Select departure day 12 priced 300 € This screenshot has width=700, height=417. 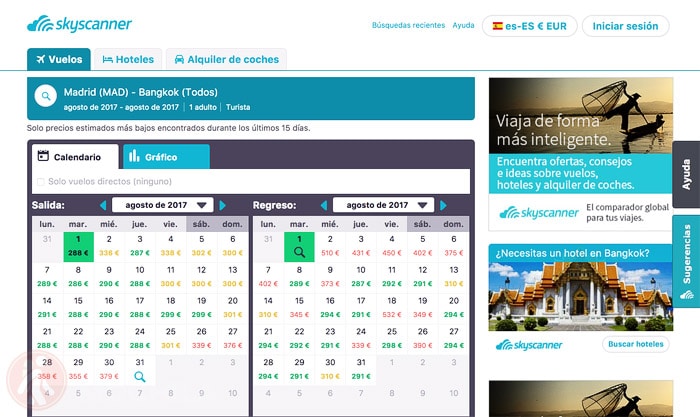click(x=201, y=277)
